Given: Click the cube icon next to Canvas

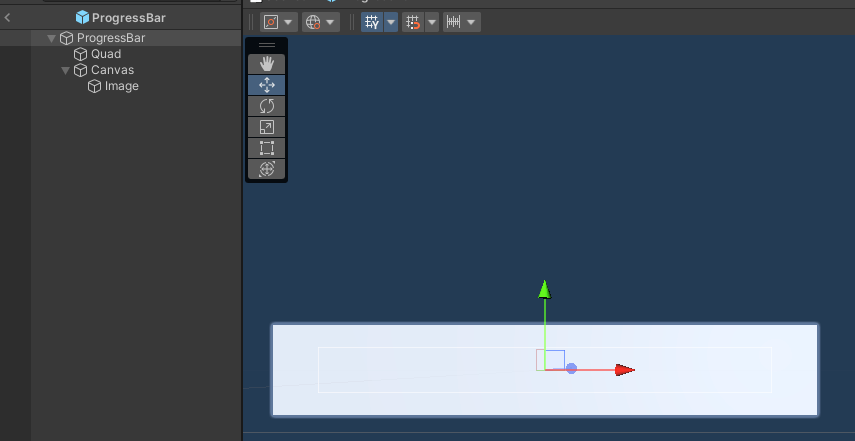Looking at the screenshot, I should point(81,70).
